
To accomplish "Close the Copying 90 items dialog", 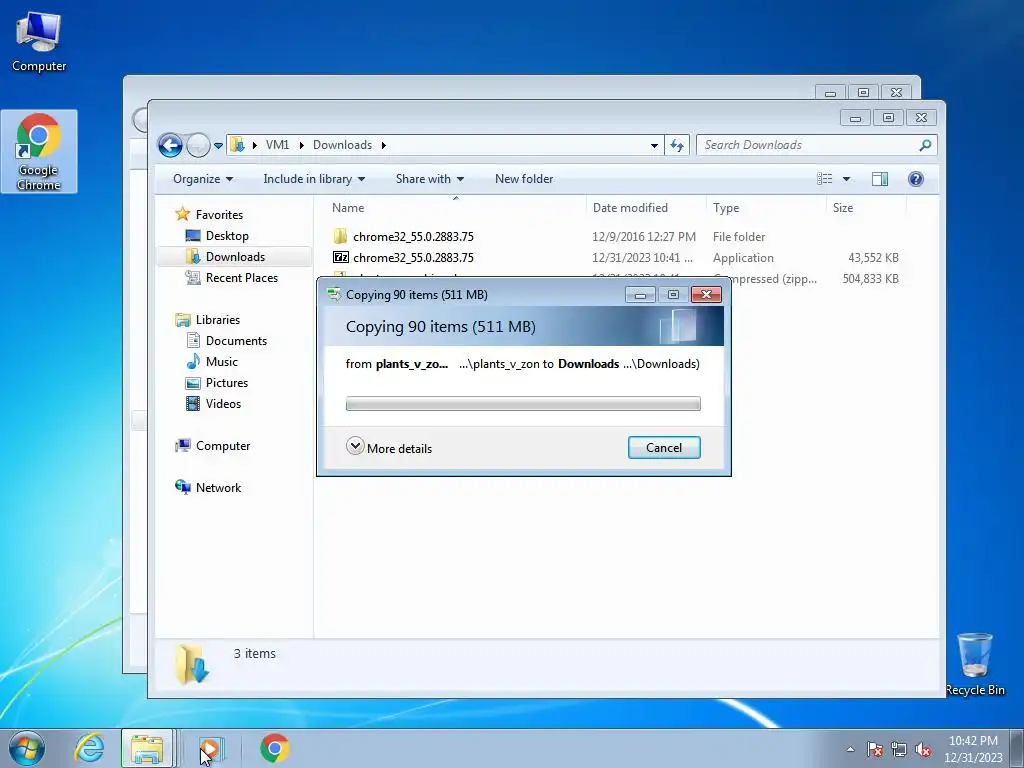I will click(706, 295).
